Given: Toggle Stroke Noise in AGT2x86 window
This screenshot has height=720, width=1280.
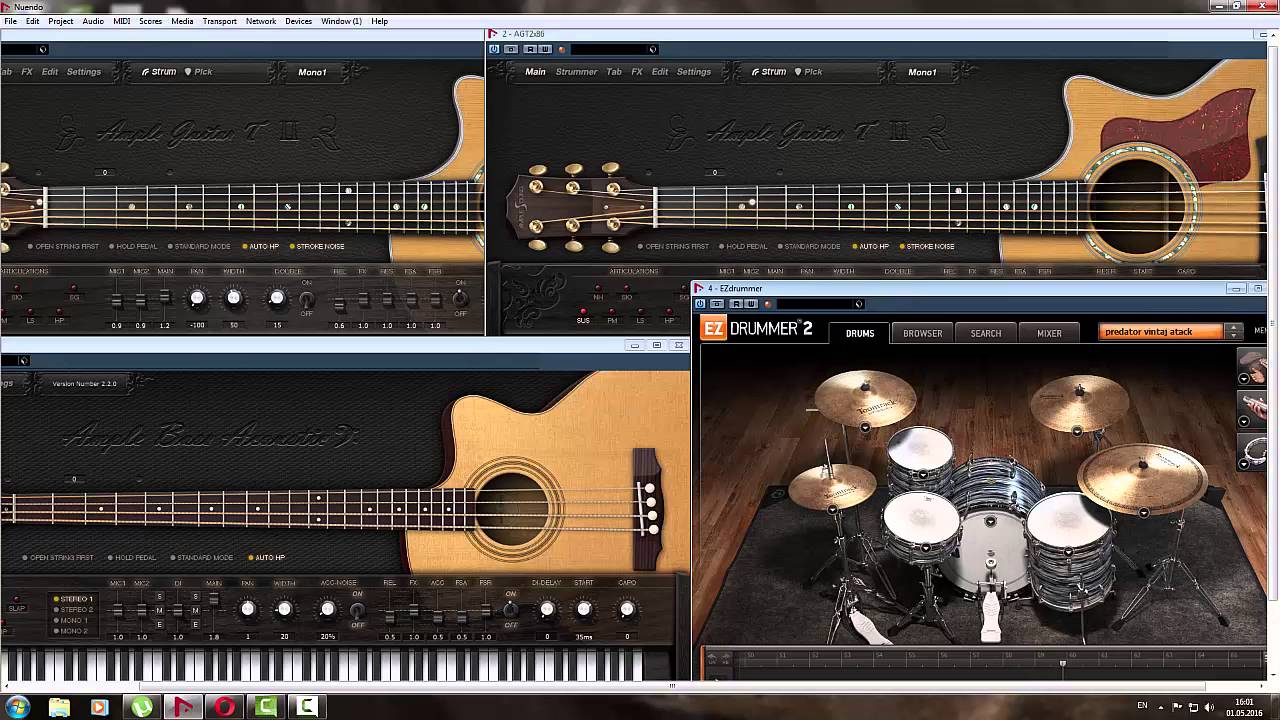Looking at the screenshot, I should 926,246.
